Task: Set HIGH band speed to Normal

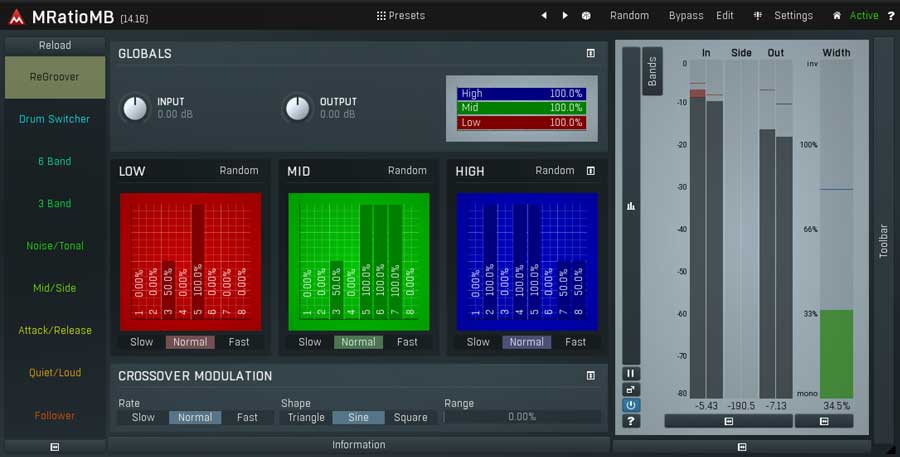Action: (x=526, y=342)
